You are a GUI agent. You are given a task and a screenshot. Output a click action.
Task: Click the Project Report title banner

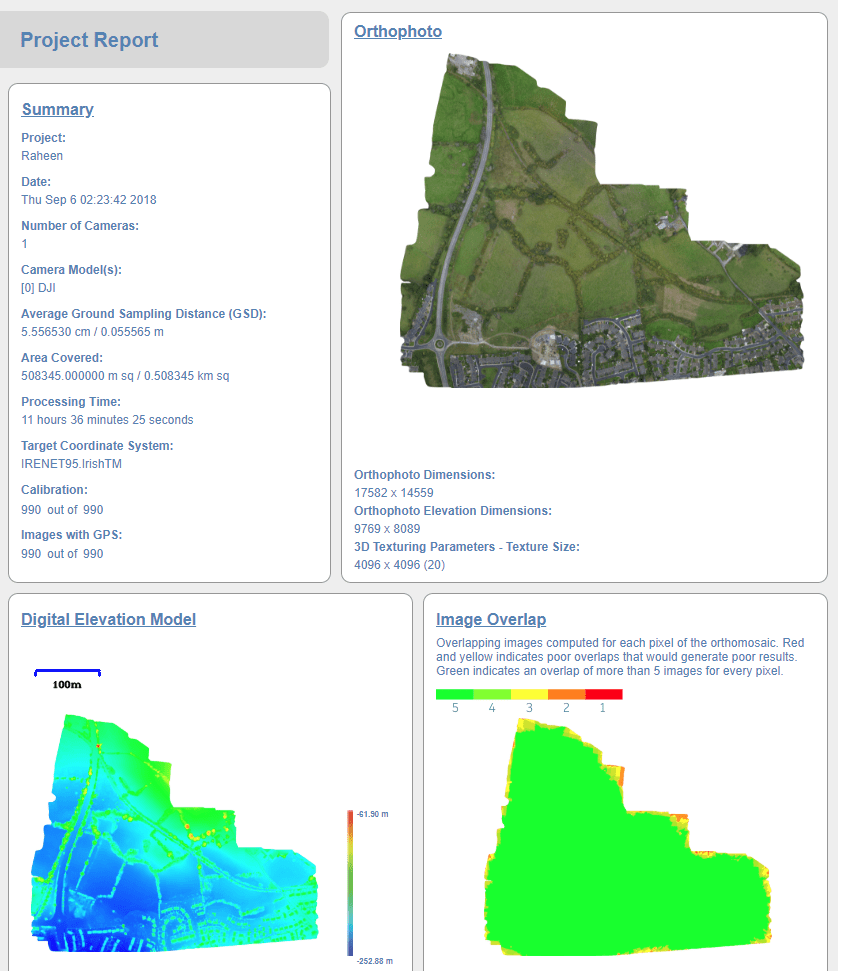[87, 39]
